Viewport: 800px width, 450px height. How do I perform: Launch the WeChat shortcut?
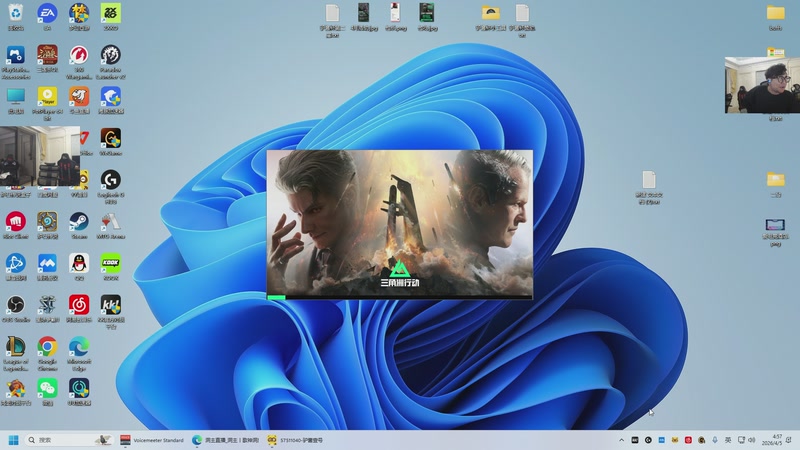point(47,389)
